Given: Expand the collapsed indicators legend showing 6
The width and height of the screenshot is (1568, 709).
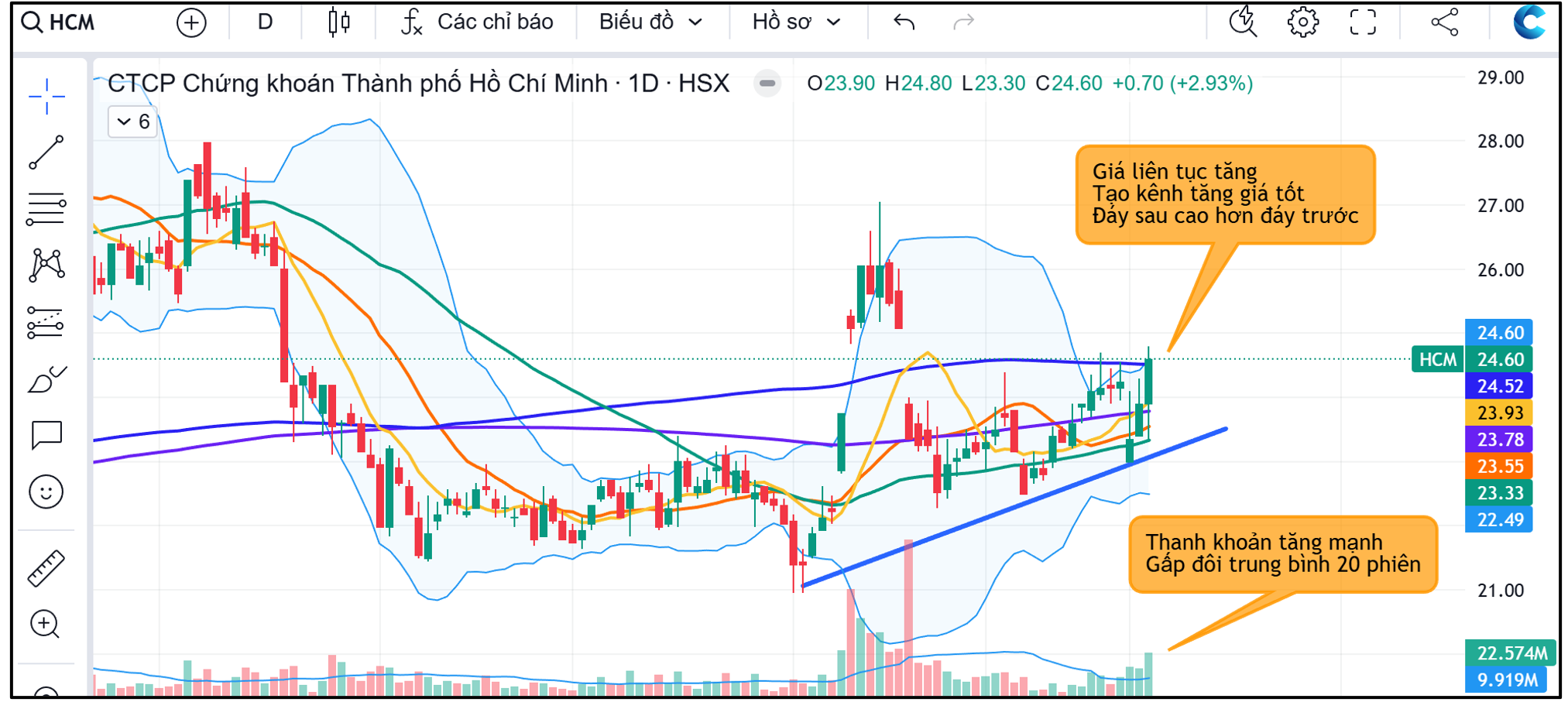Looking at the screenshot, I should (x=133, y=122).
